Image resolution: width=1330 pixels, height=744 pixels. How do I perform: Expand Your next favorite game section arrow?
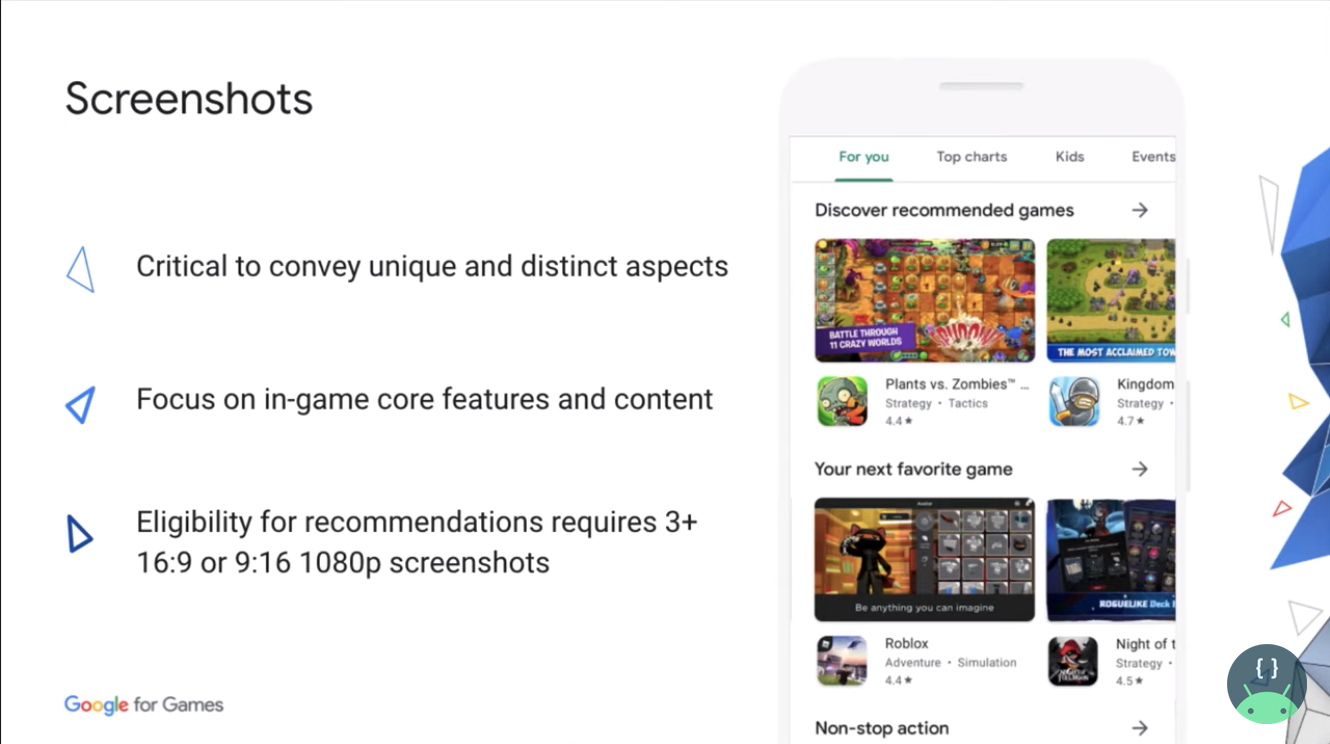click(1140, 468)
